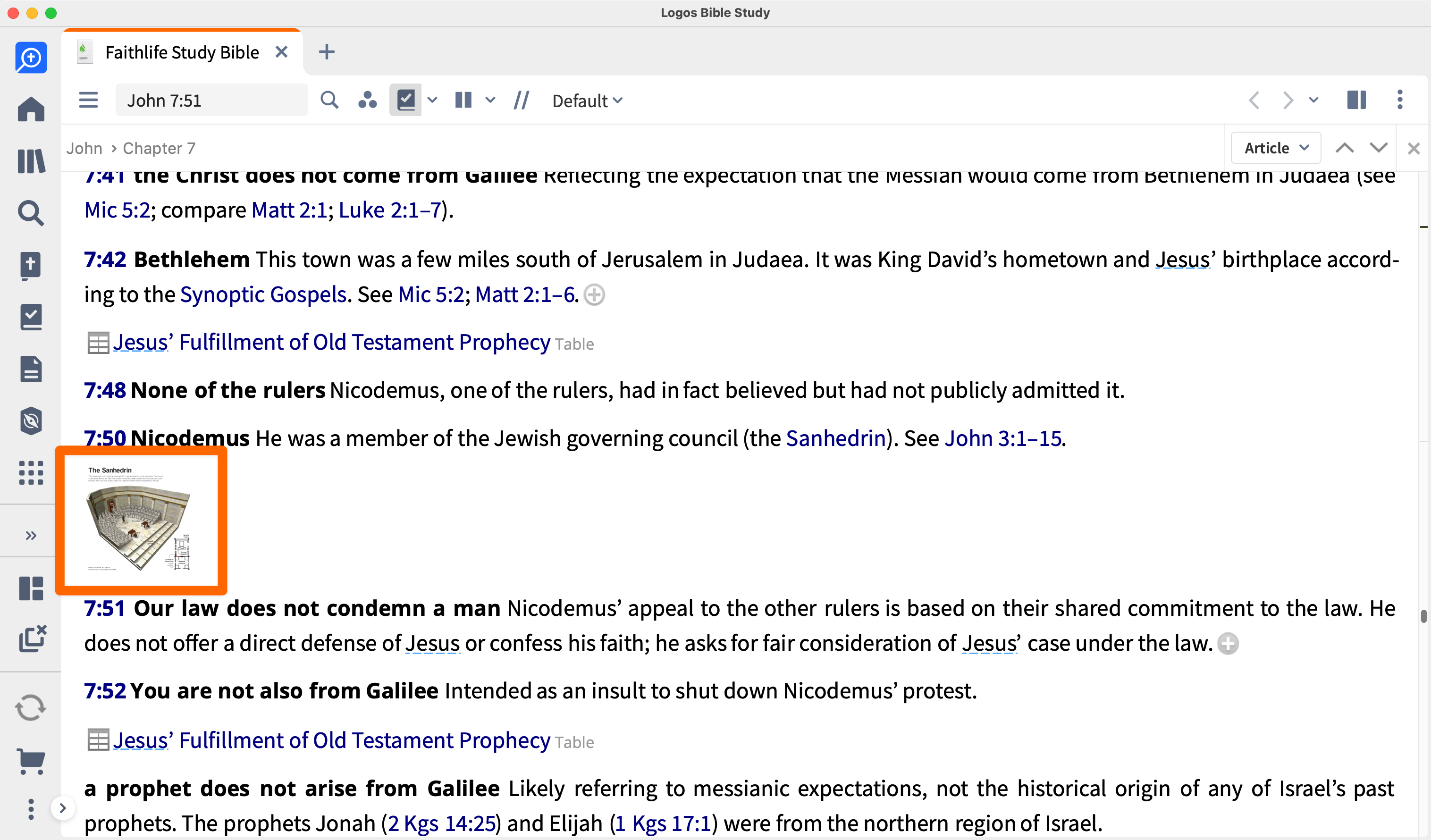Image resolution: width=1431 pixels, height=840 pixels.
Task: Navigate forward in history
Action: (1288, 101)
